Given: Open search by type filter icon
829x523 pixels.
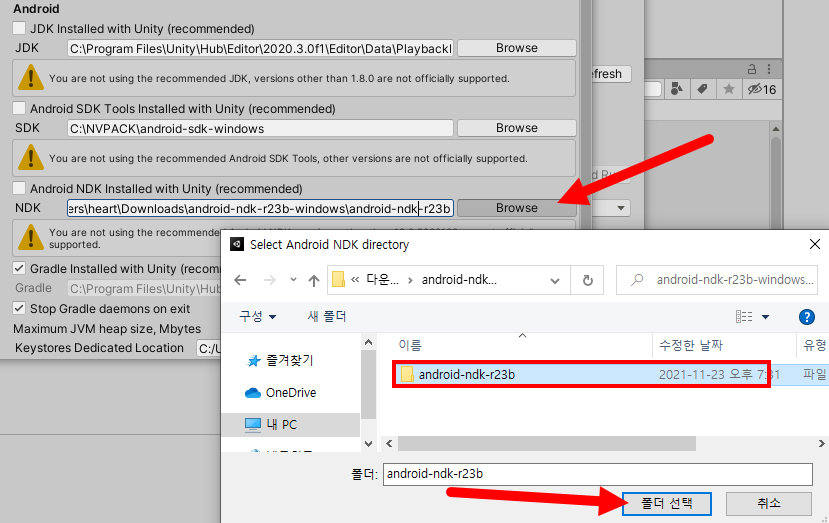Looking at the screenshot, I should coord(677,89).
